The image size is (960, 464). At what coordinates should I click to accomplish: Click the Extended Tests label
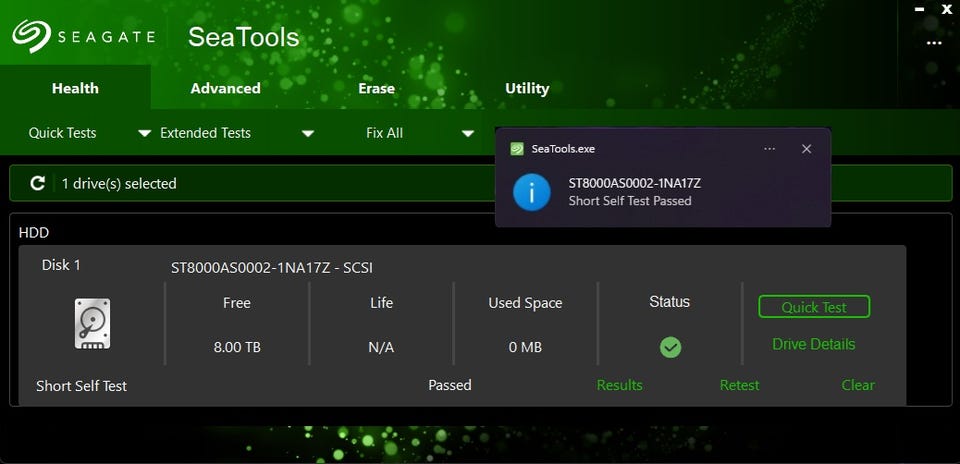(205, 133)
